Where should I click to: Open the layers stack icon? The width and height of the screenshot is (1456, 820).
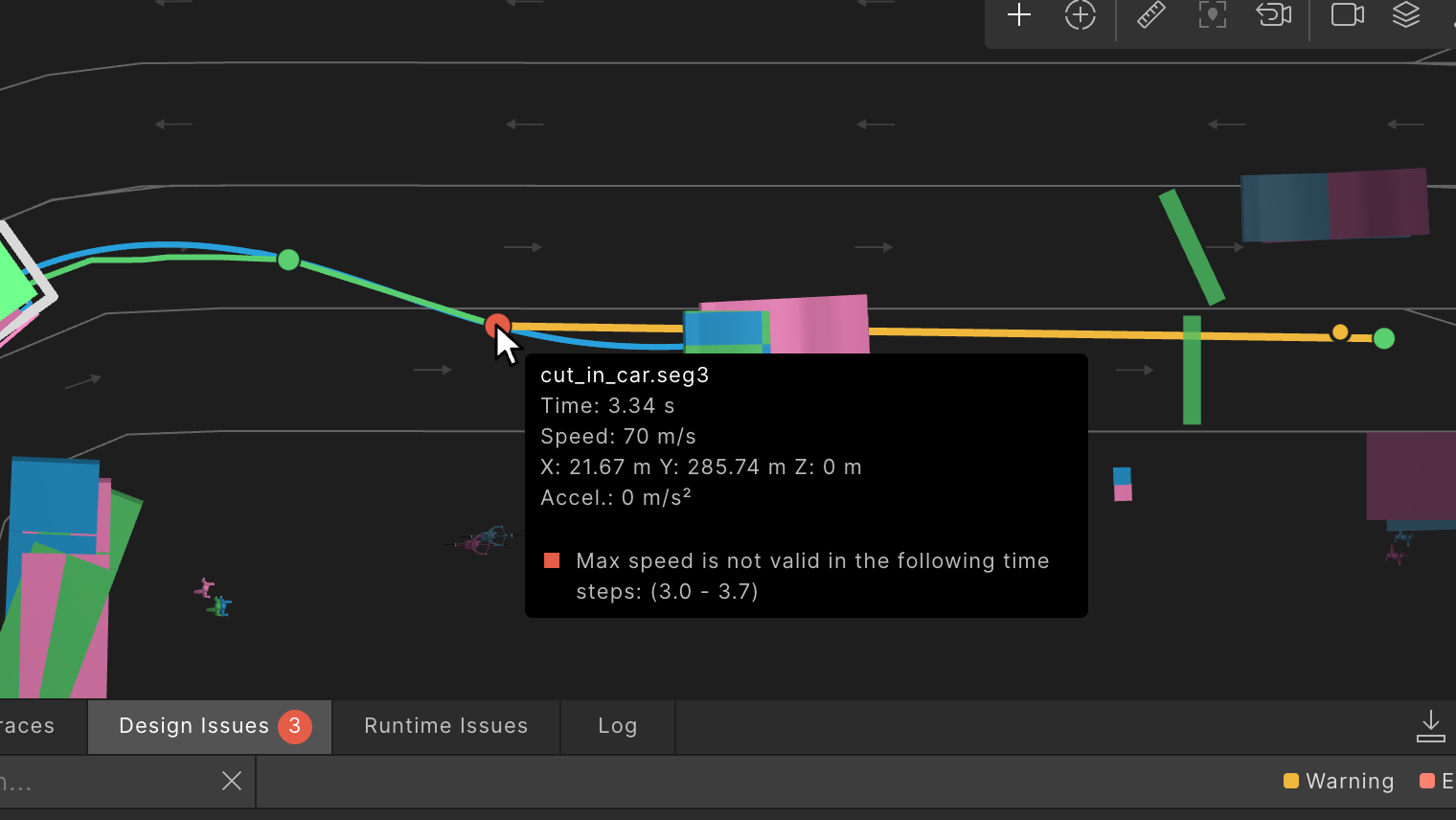click(x=1406, y=14)
